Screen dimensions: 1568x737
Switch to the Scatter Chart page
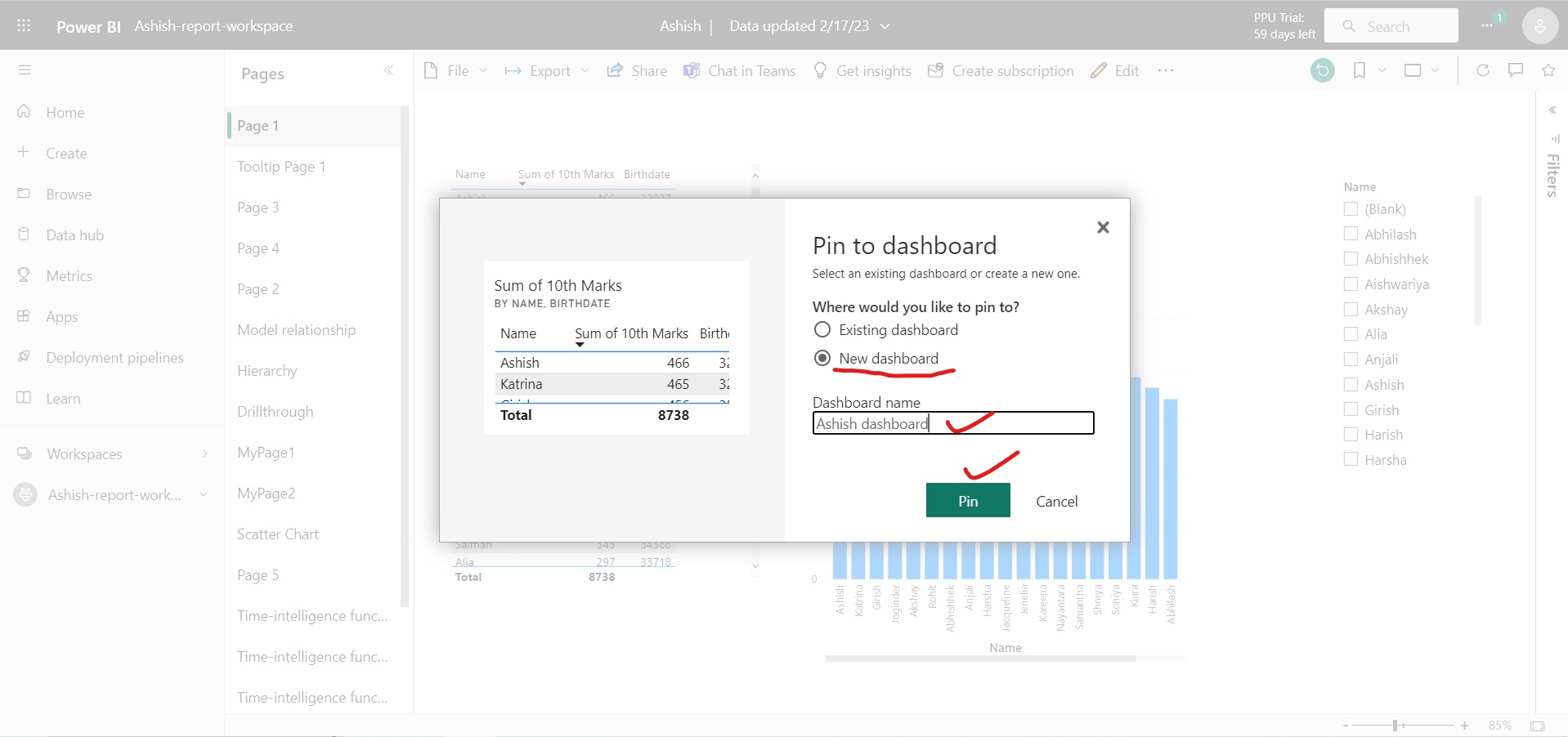coord(277,534)
